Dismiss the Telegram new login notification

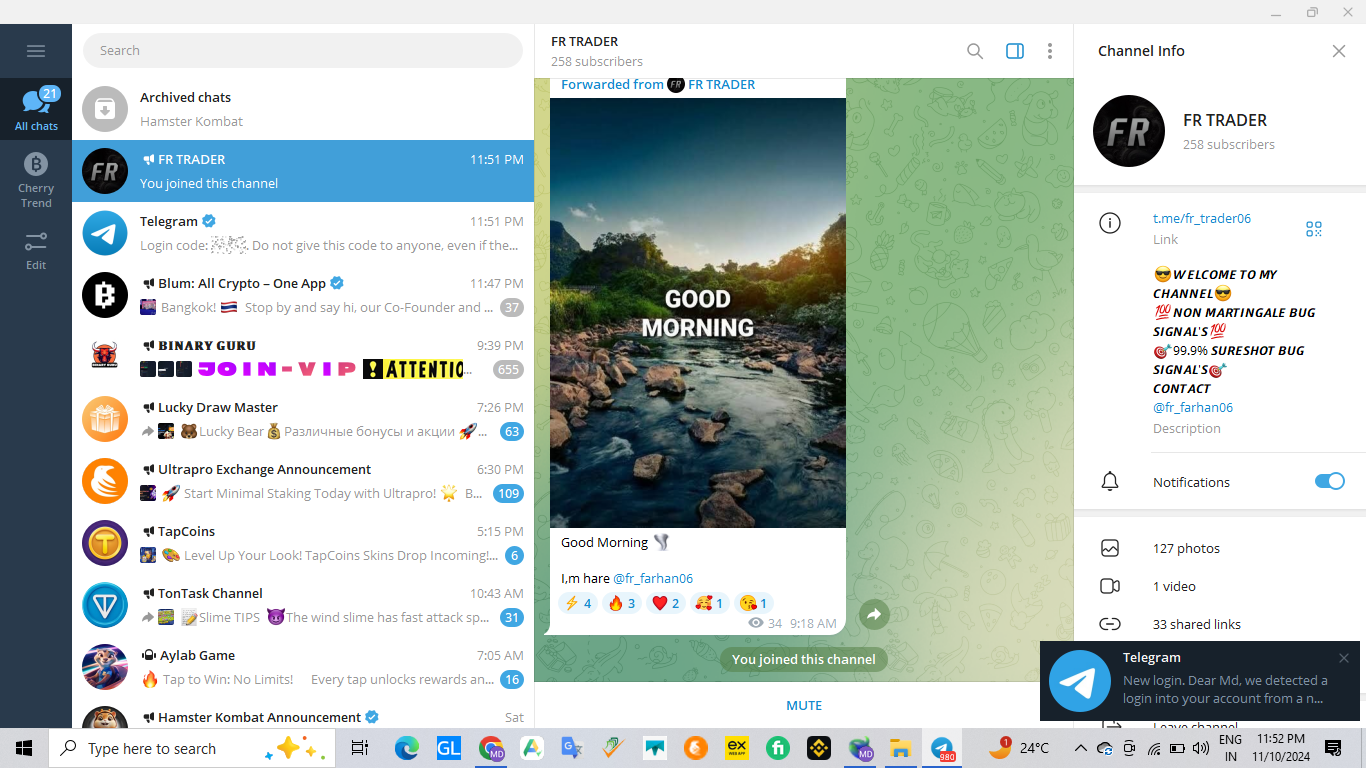click(x=1344, y=658)
